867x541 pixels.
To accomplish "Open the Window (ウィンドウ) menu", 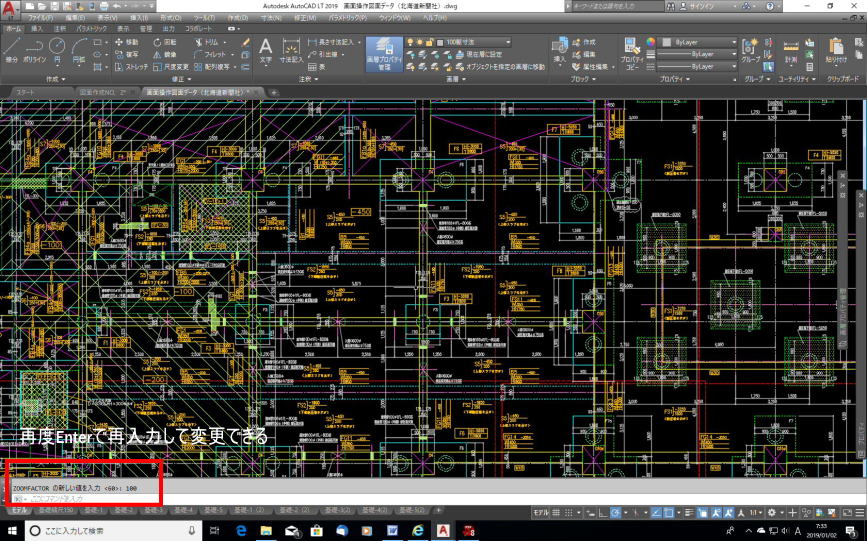I will 395,18.
